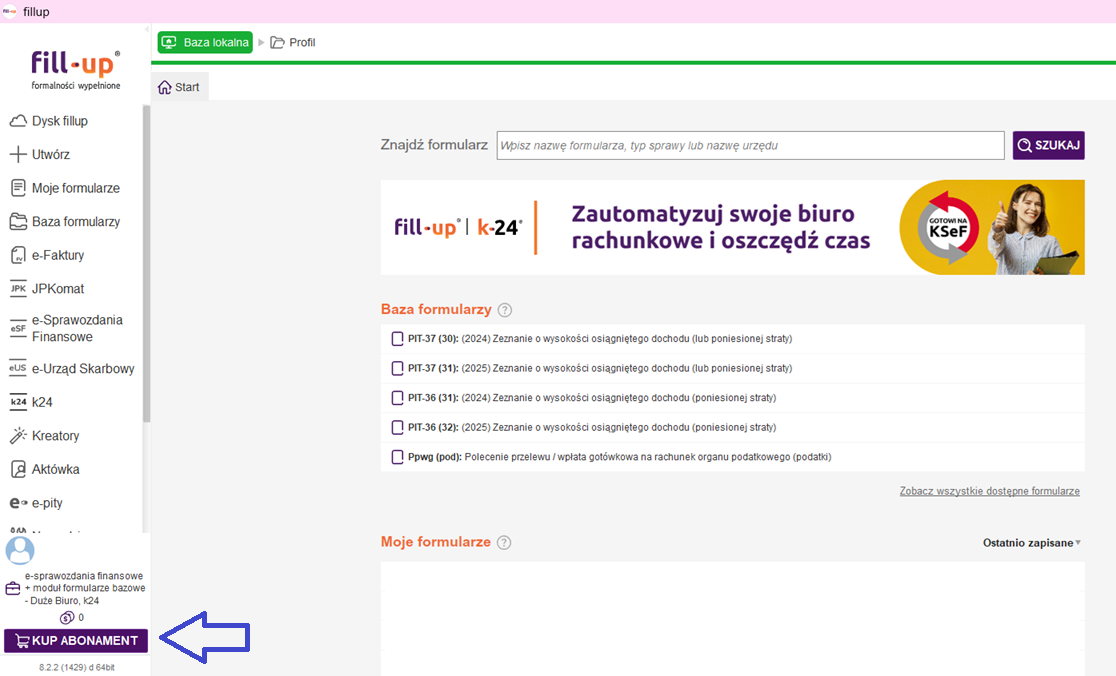The image size is (1116, 676).
Task: Open e-Urząd Skarbowy icon
Action: [18, 369]
